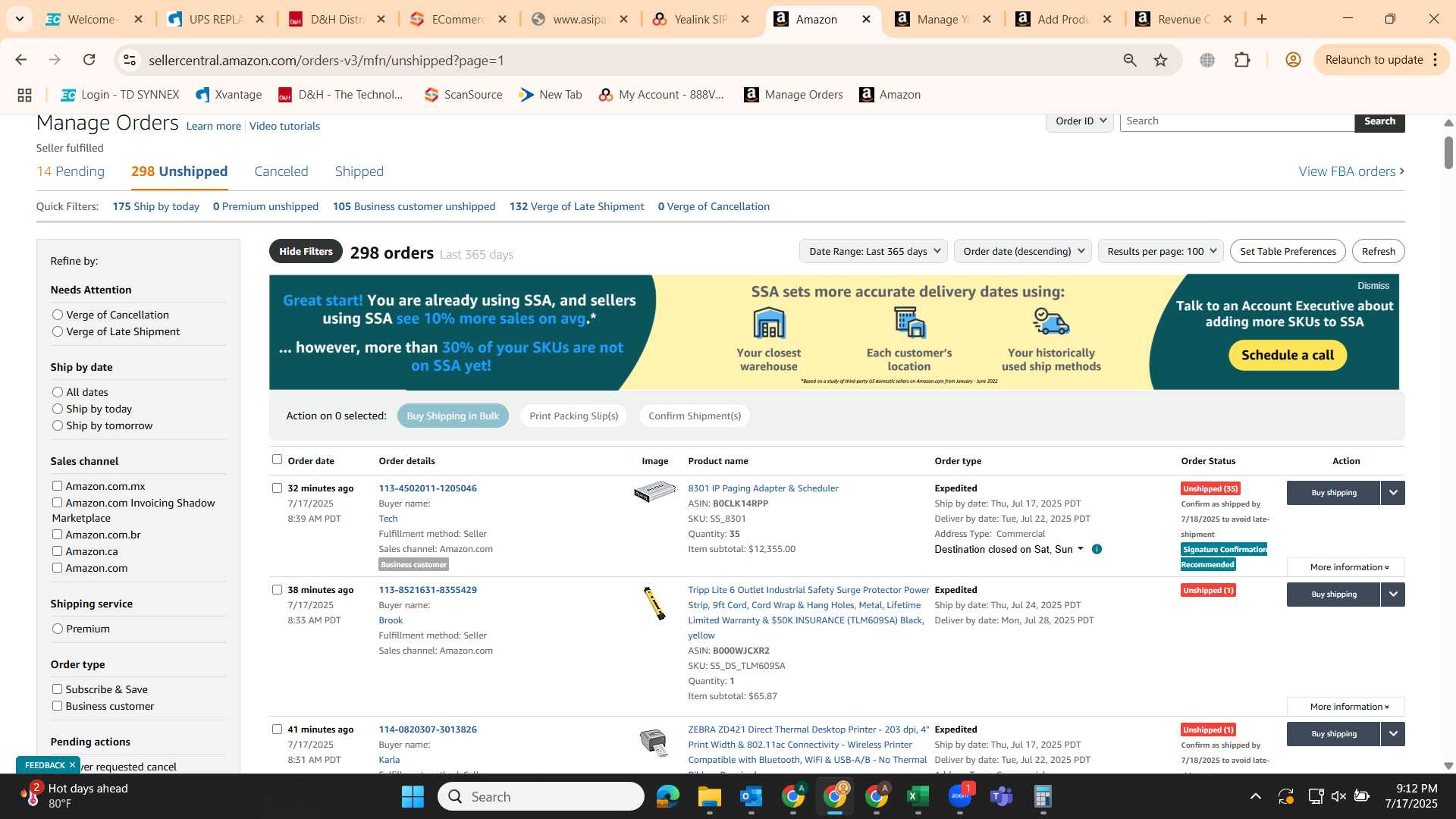Choose the Ship by today radio option
This screenshot has width=1456, height=819.
tap(58, 409)
